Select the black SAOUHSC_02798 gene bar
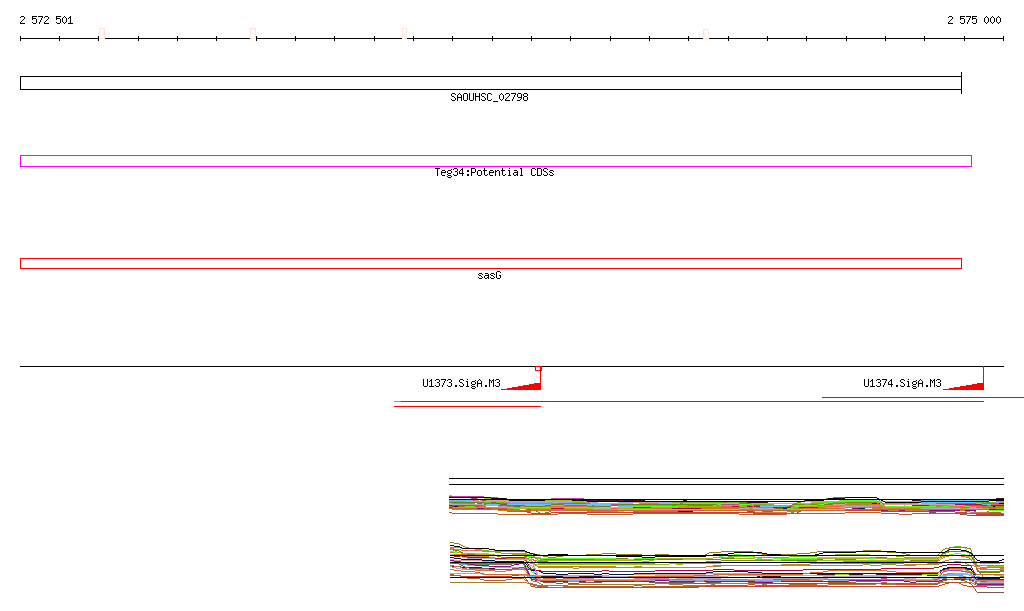Screen dimensions: 1024x611 click(x=490, y=83)
